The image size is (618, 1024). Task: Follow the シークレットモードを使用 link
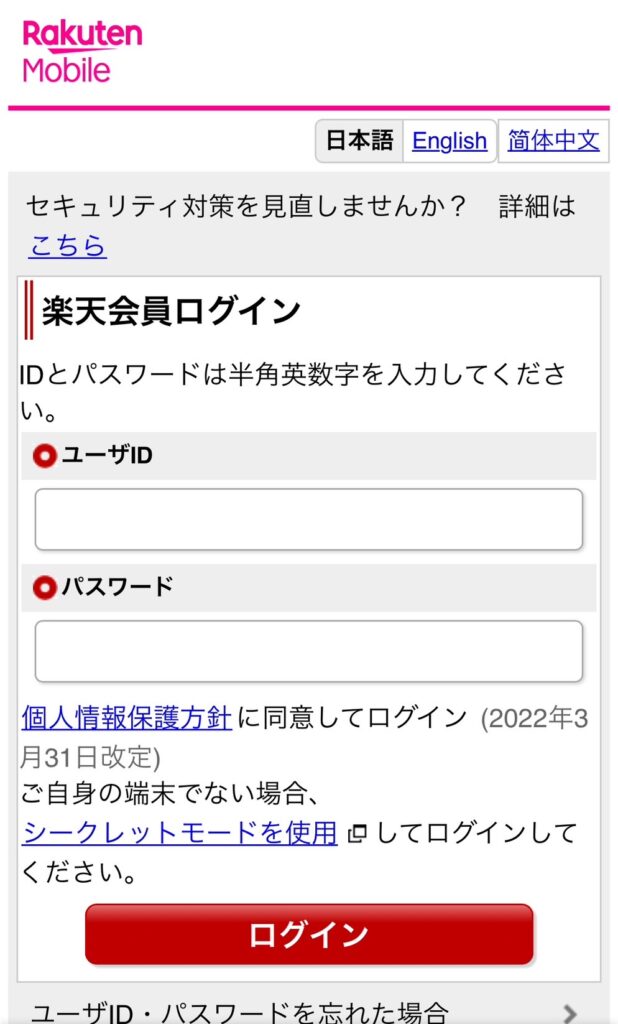[x=180, y=833]
